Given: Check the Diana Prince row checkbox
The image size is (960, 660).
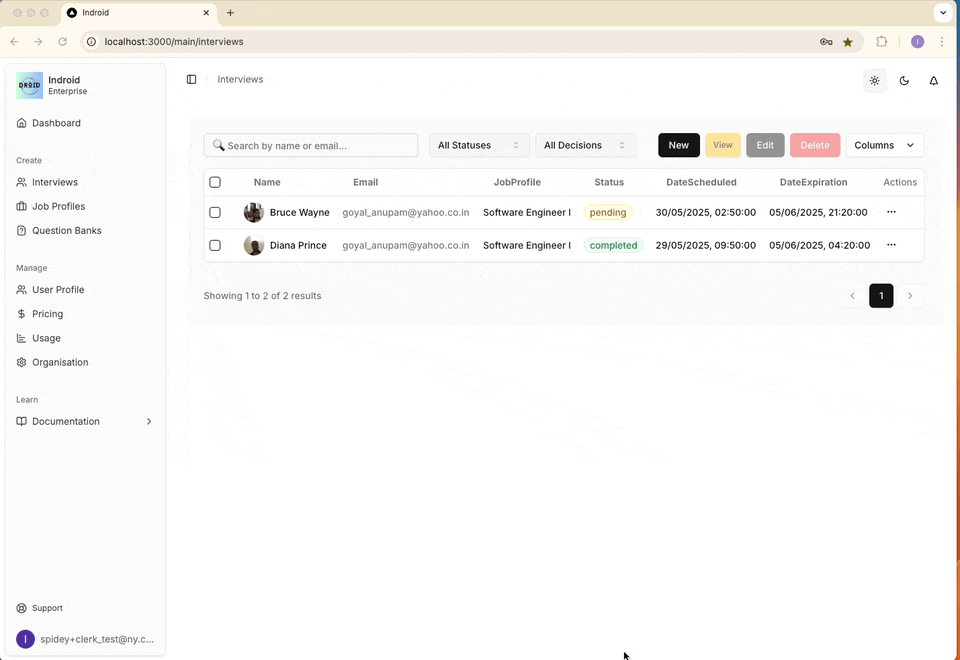Looking at the screenshot, I should point(215,245).
